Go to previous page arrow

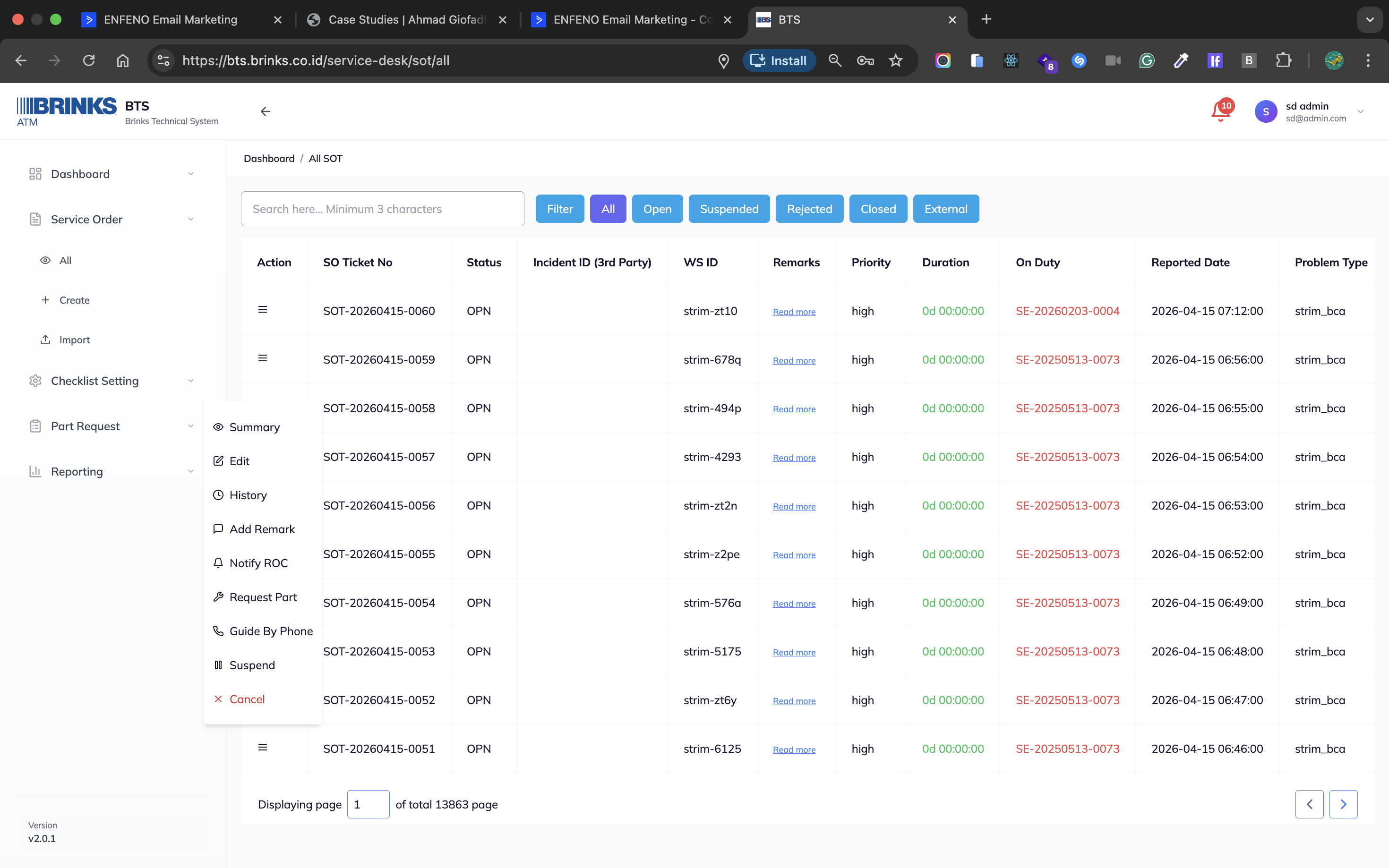[1309, 804]
